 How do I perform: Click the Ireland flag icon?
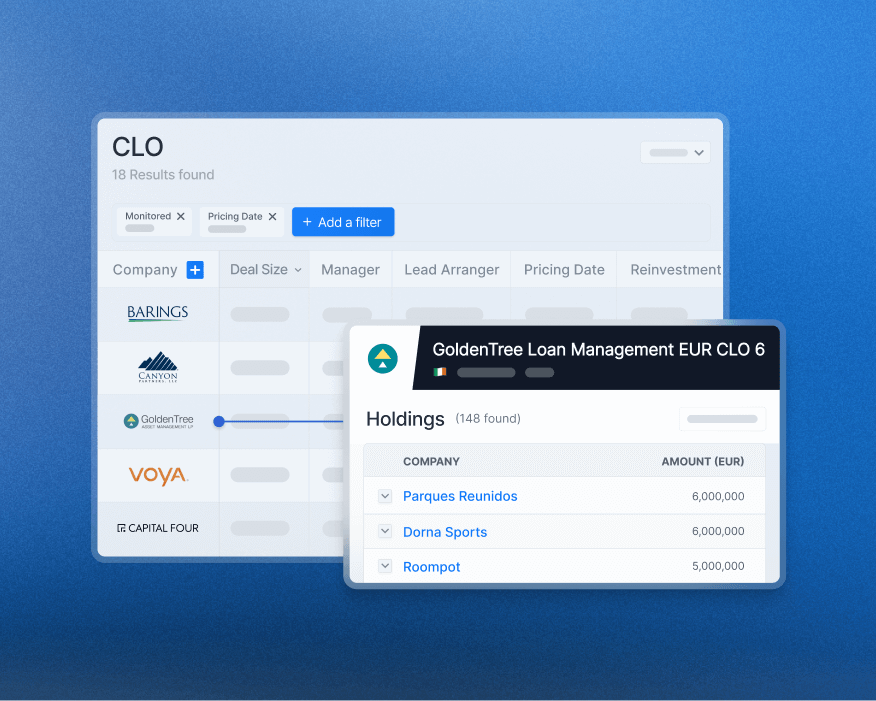440,371
